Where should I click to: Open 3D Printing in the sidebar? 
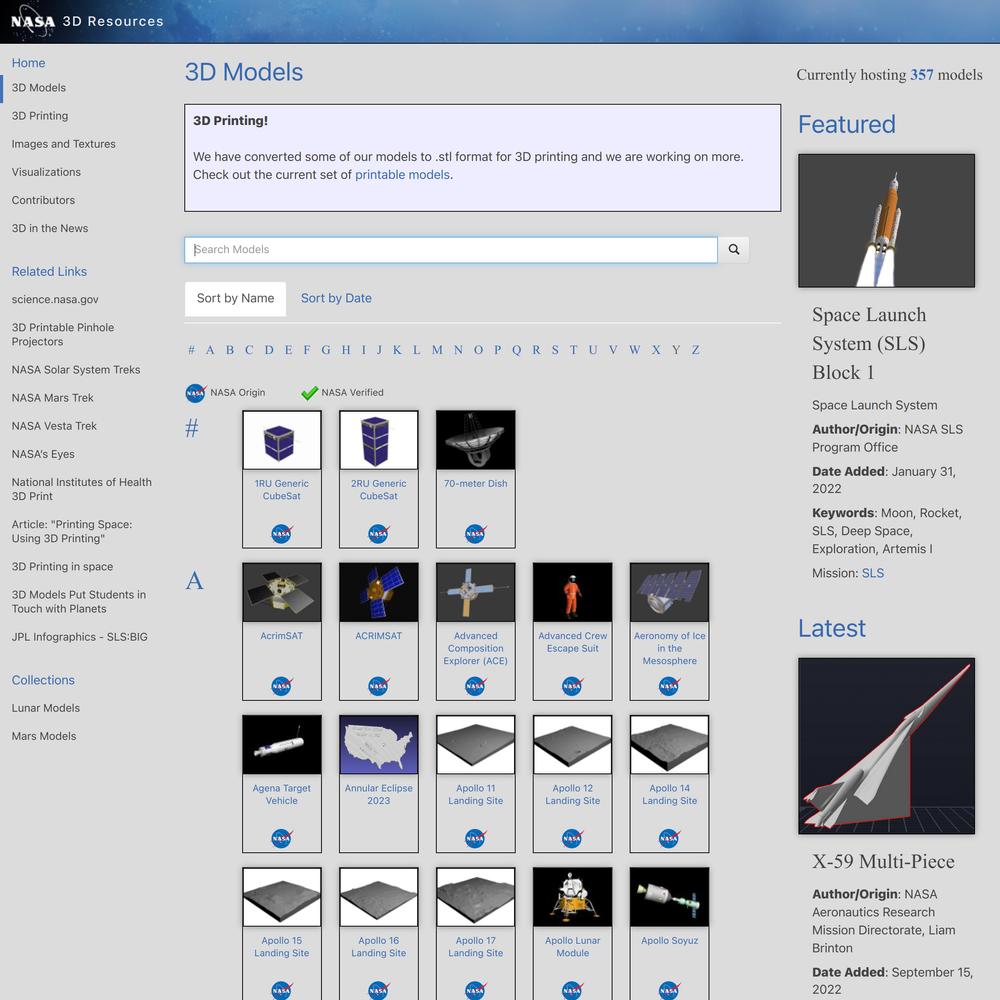click(x=40, y=116)
